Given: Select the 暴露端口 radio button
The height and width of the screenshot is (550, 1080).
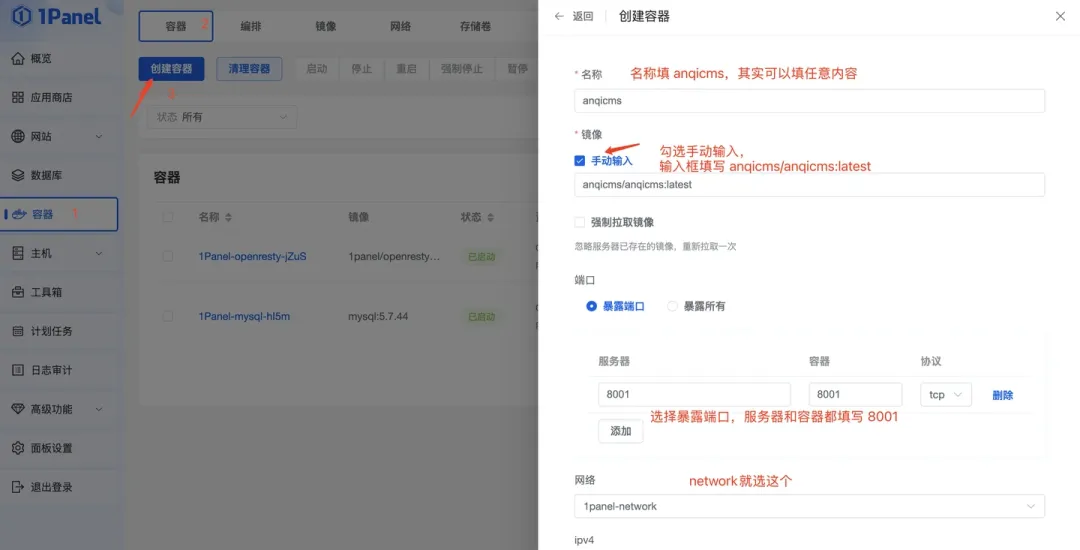Looking at the screenshot, I should click(591, 306).
